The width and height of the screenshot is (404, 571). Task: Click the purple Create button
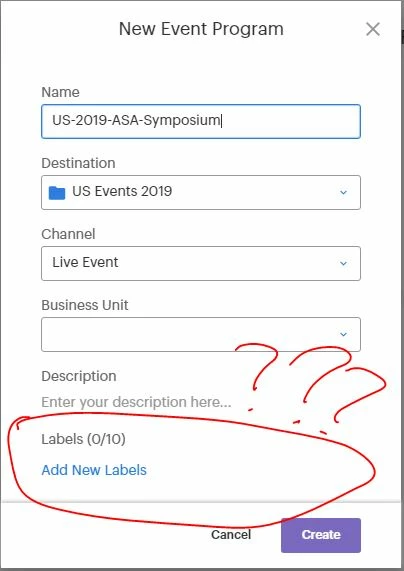321,535
